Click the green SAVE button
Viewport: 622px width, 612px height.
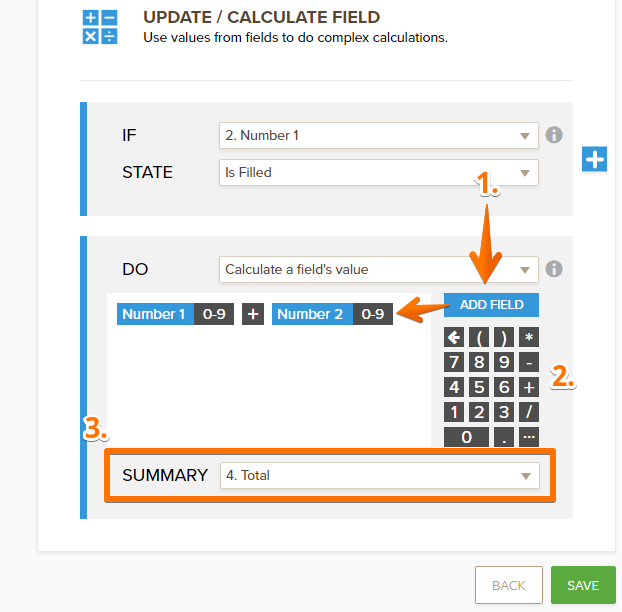point(583,585)
